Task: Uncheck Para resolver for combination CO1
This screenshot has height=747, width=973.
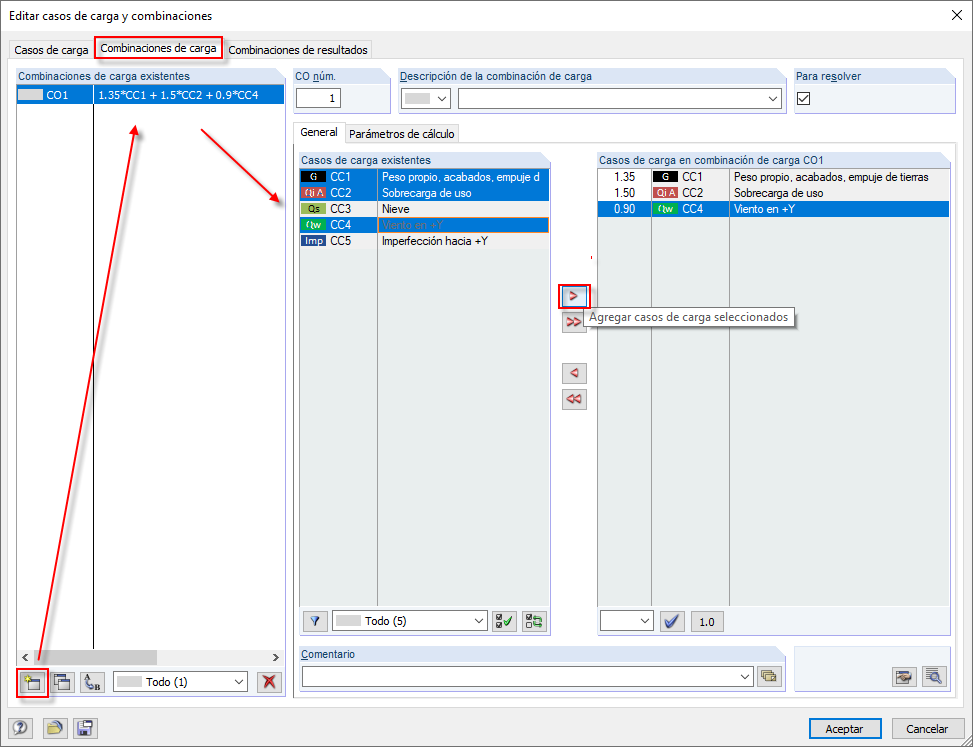Action: tap(803, 99)
